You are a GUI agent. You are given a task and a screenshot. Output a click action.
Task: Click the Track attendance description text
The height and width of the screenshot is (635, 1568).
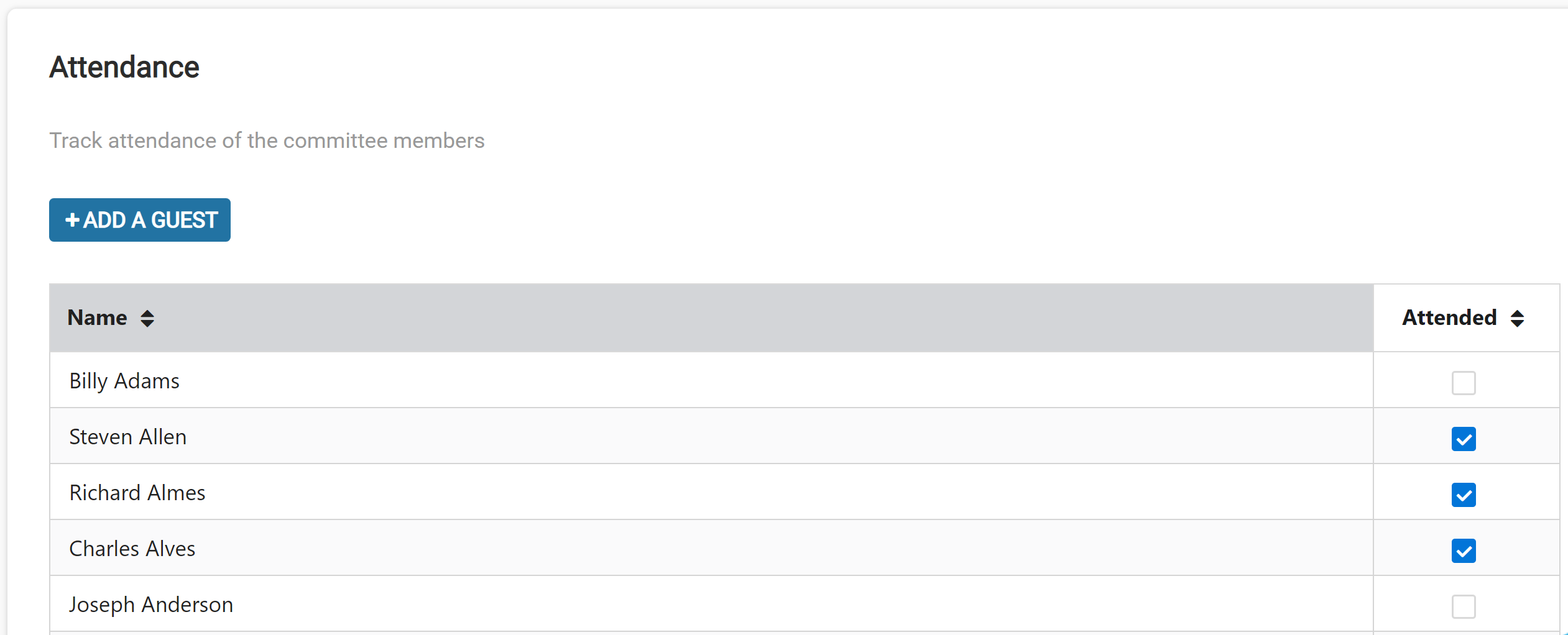pos(267,141)
